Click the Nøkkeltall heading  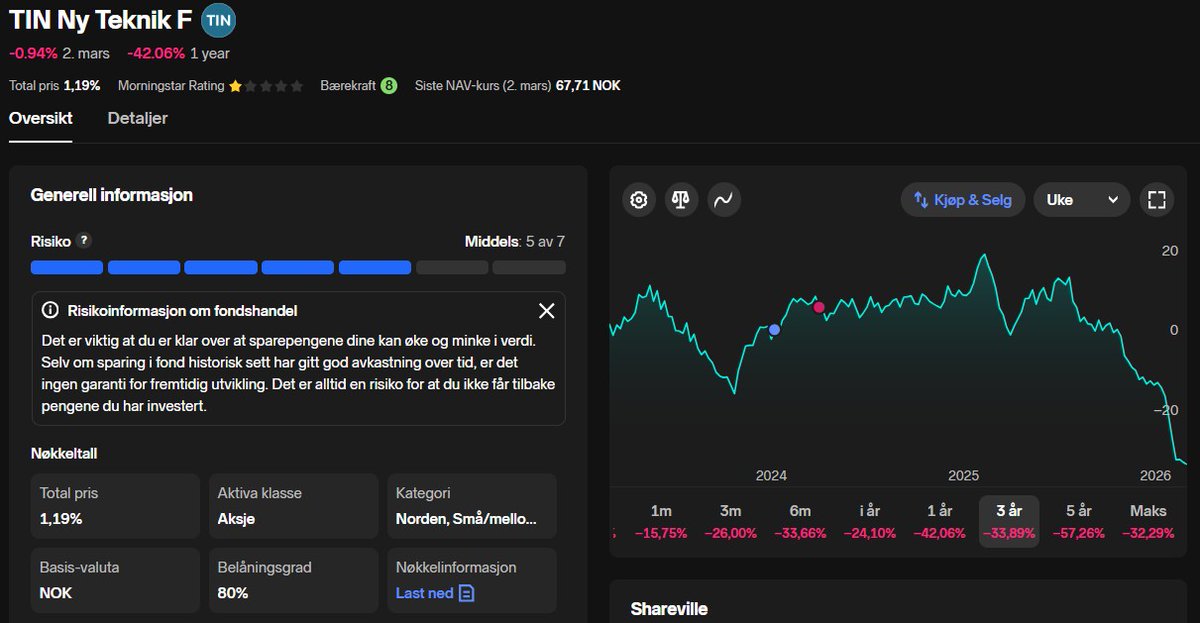coord(64,453)
